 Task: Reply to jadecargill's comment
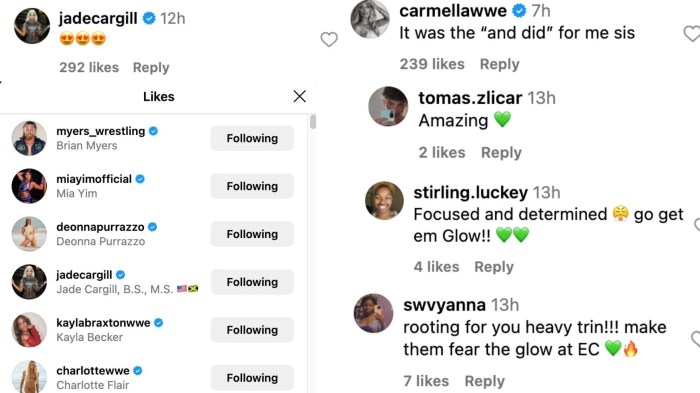pos(151,67)
